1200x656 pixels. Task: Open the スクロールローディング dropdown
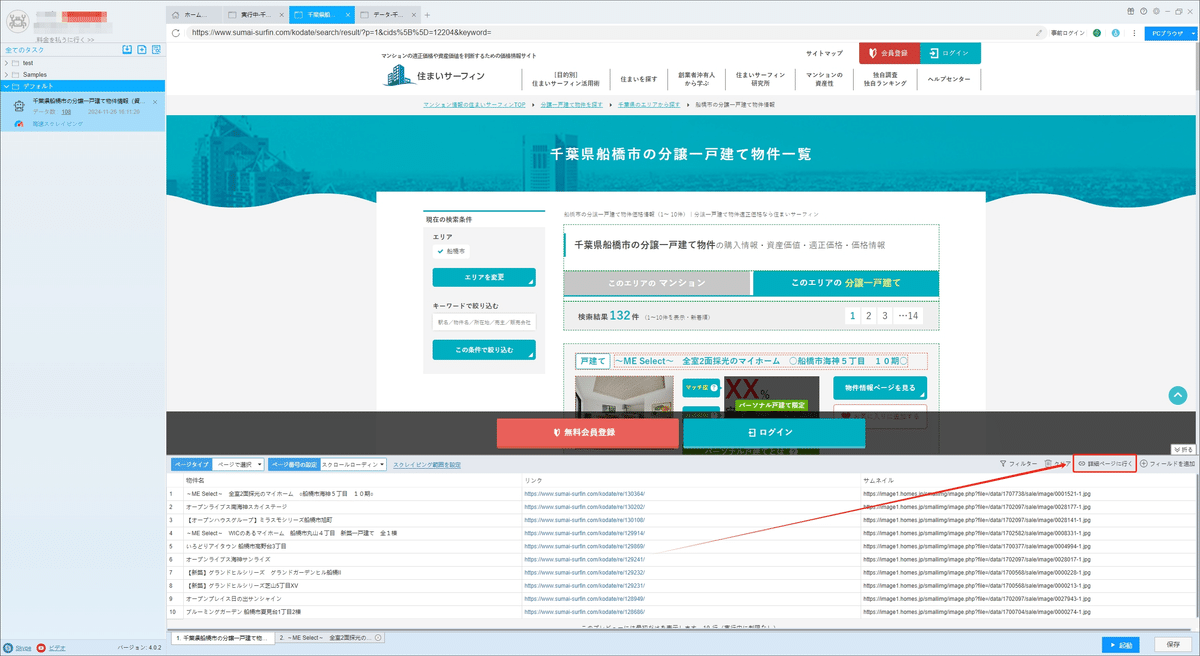pos(353,464)
